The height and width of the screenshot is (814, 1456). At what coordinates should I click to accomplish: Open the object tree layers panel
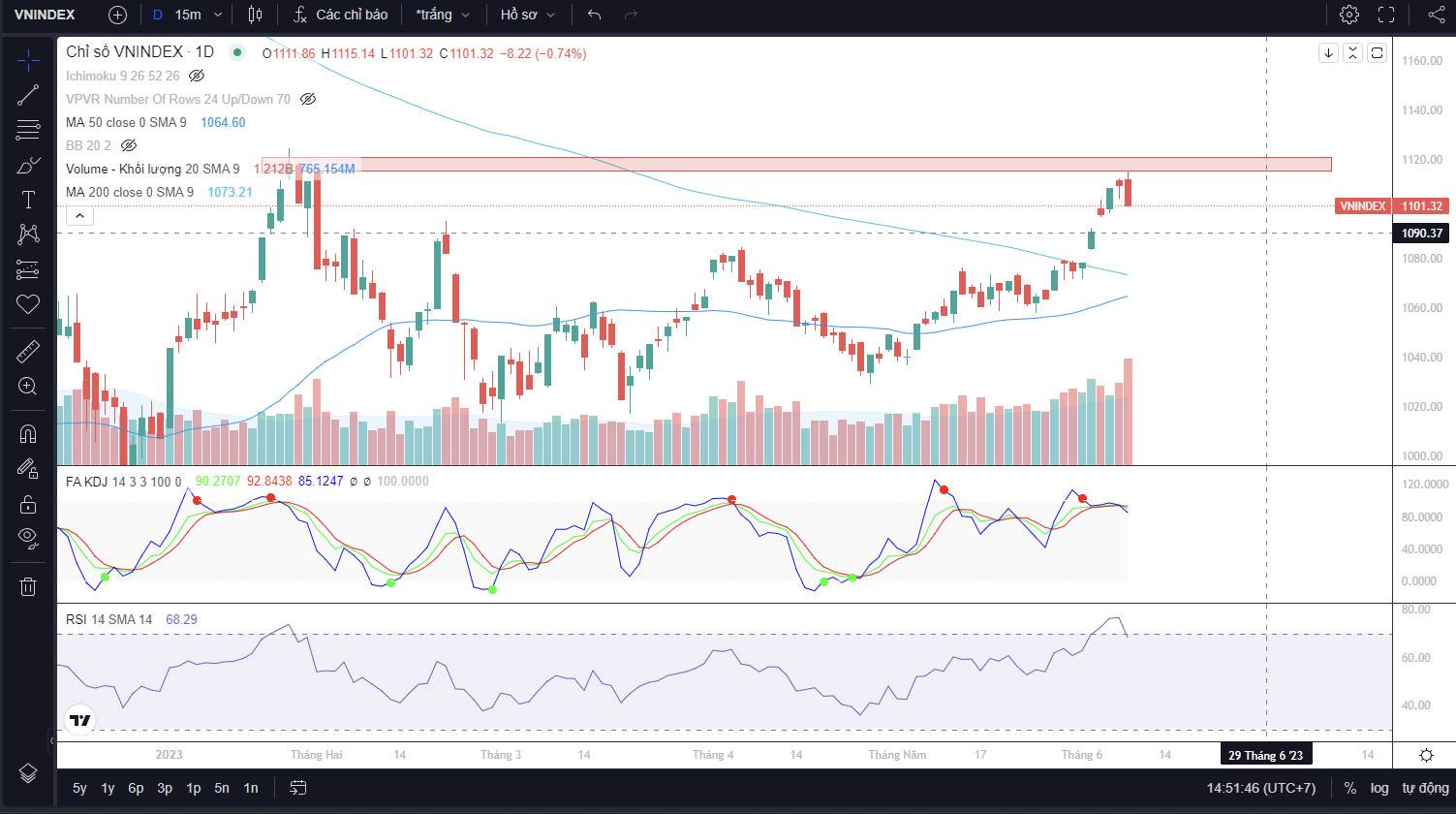pyautogui.click(x=28, y=772)
